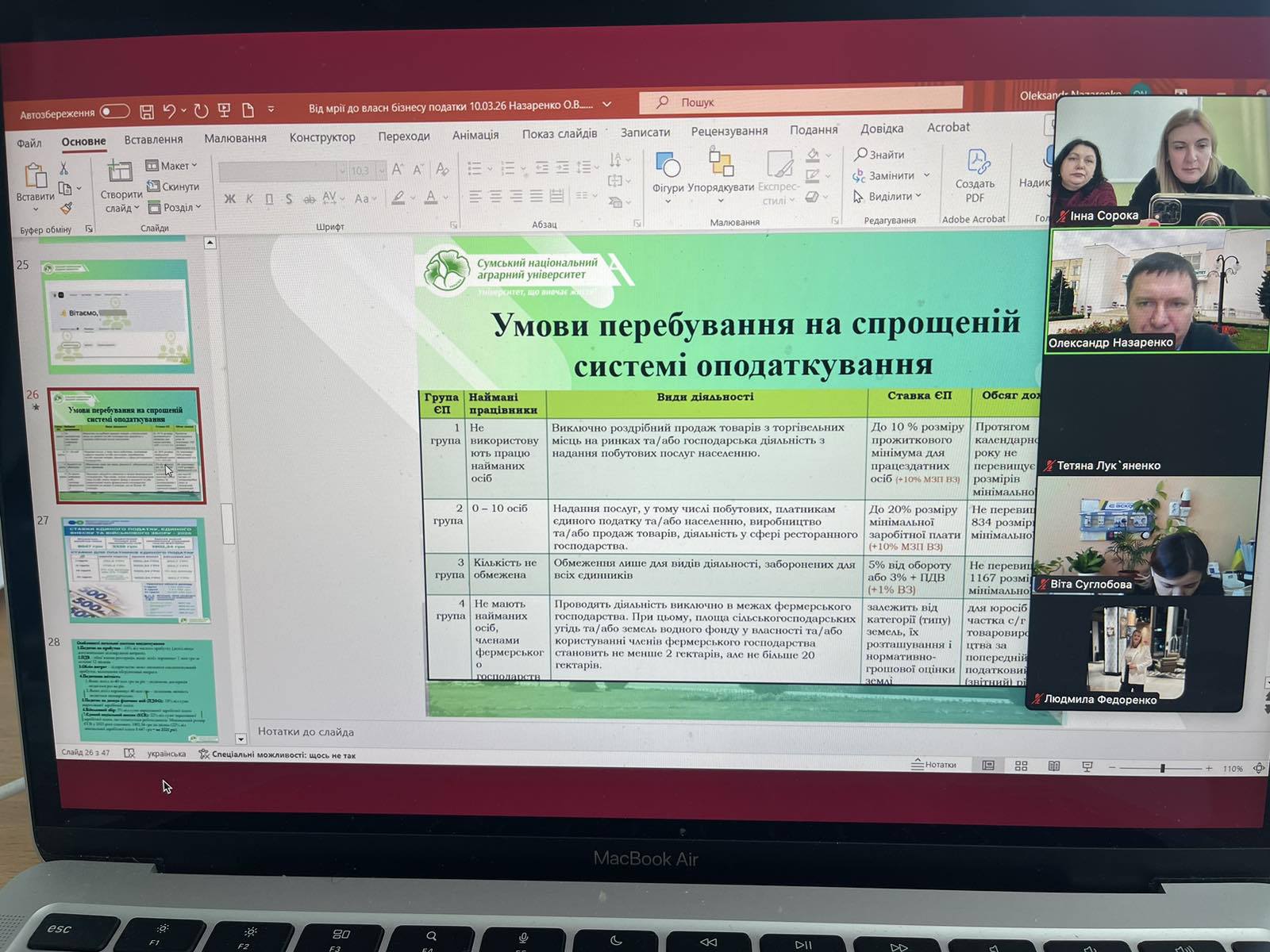Open the Вставлення ribbon tab

pos(153,140)
